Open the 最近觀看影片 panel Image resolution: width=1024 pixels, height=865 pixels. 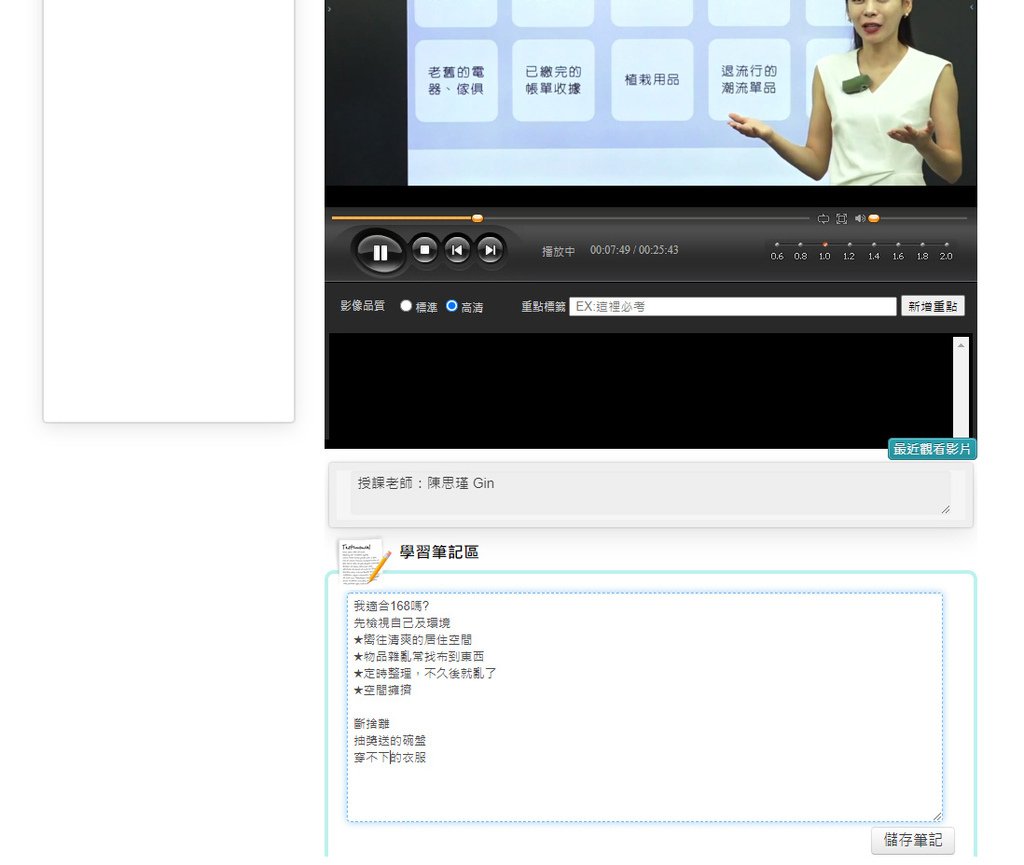[932, 449]
